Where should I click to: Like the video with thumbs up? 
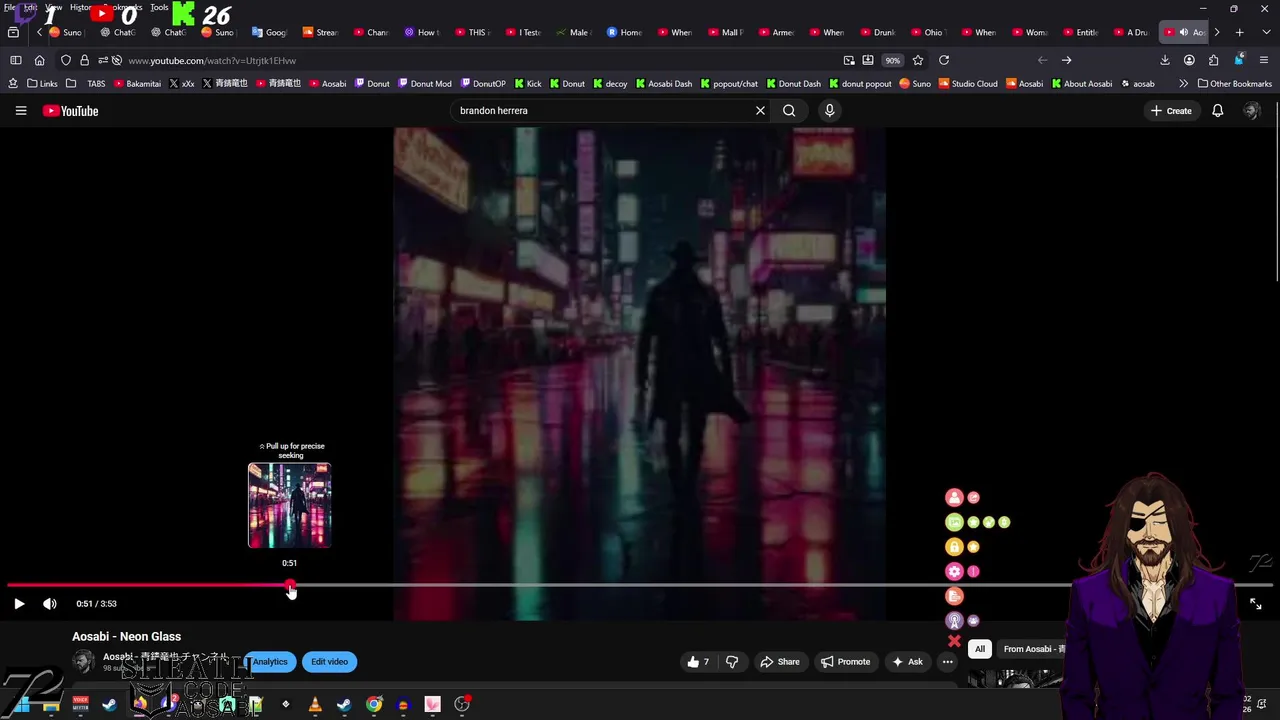pos(698,662)
